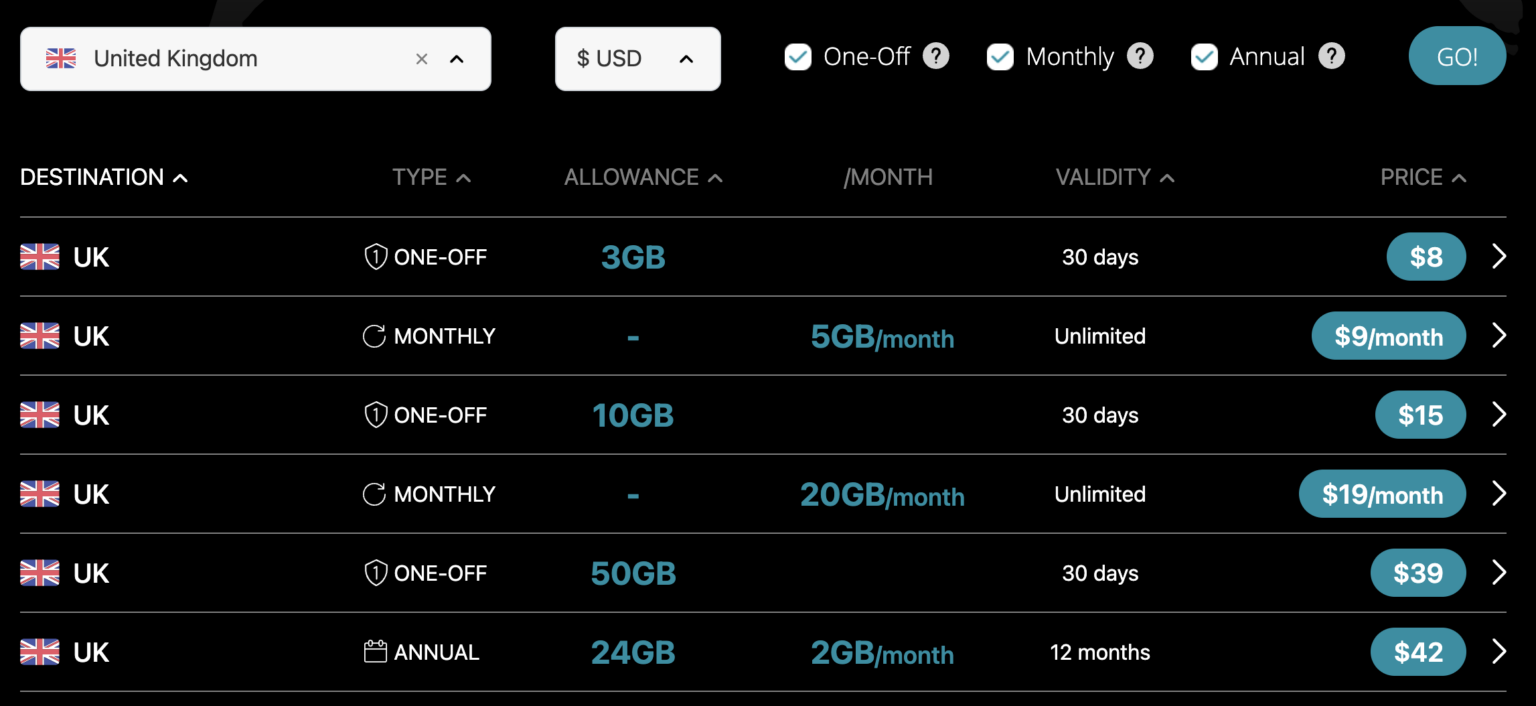
Task: Sort the table by the ALLOWANCE column
Action: point(643,177)
